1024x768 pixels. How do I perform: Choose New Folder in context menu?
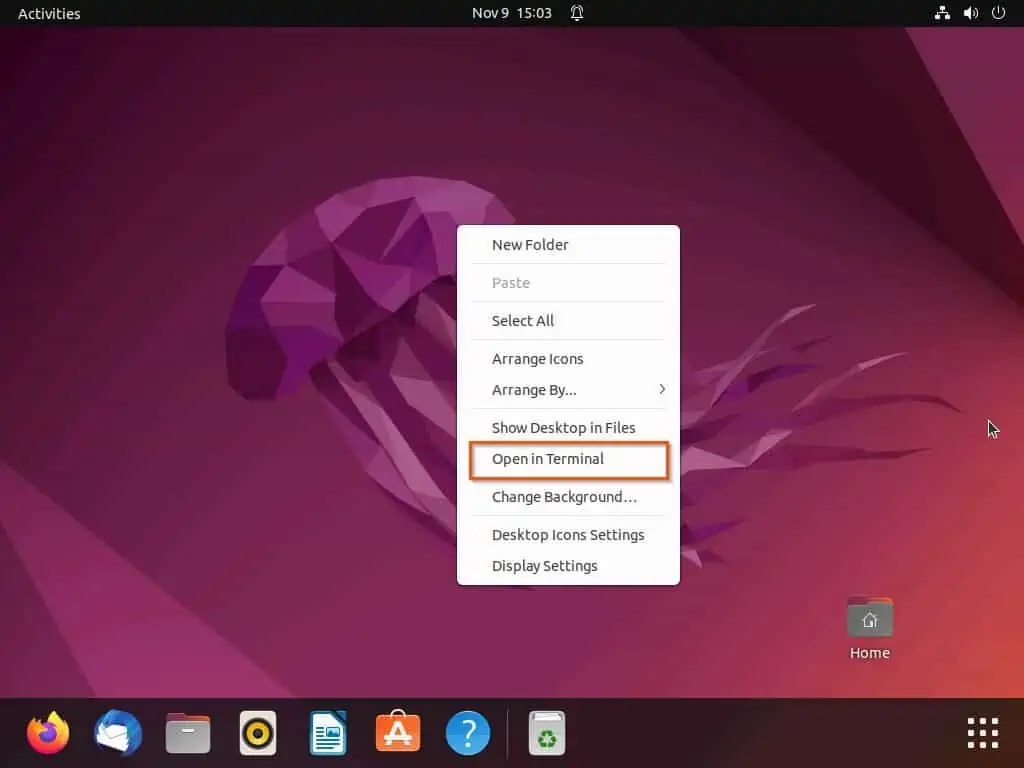(568, 245)
